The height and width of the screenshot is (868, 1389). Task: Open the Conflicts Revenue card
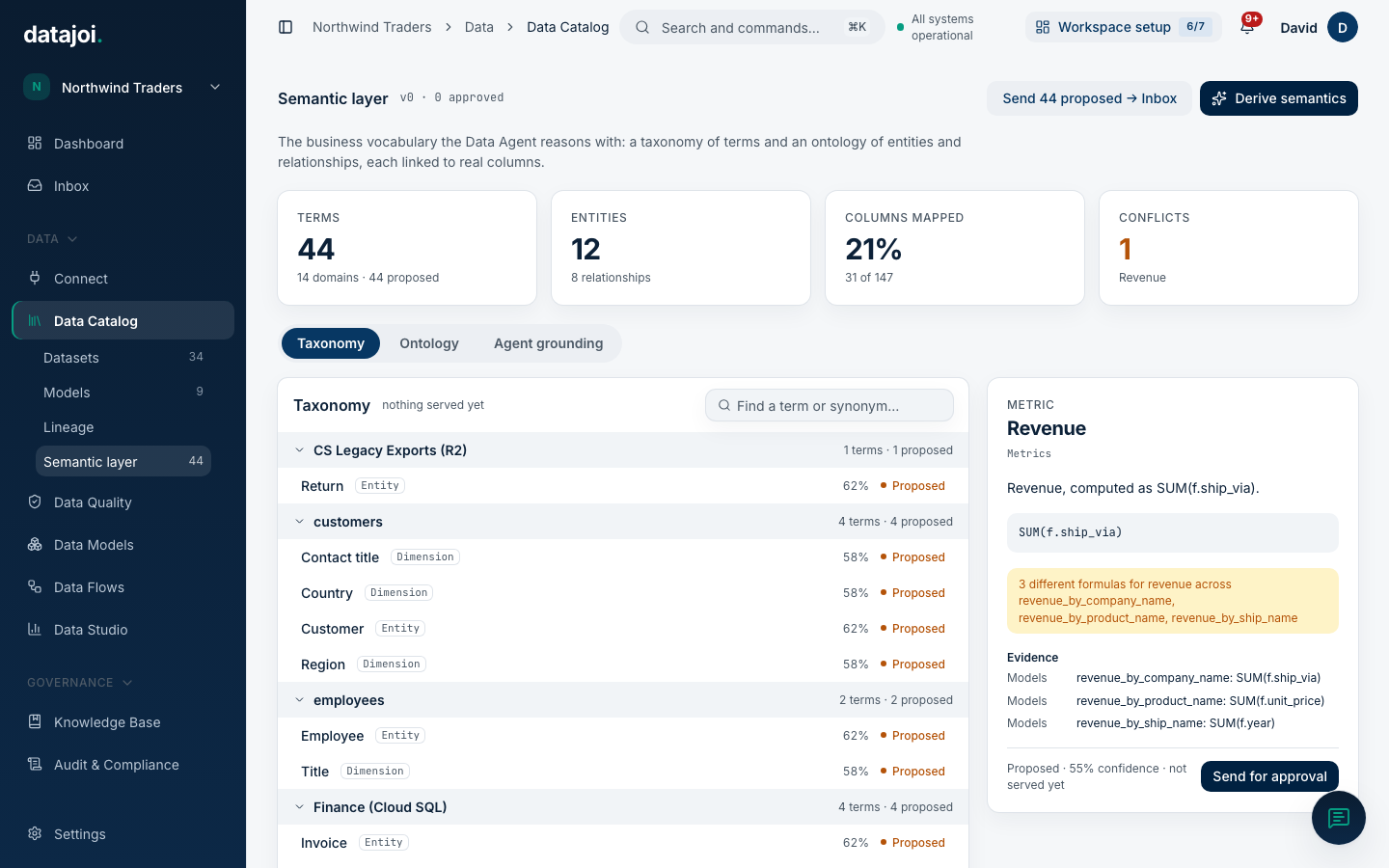coord(1229,248)
